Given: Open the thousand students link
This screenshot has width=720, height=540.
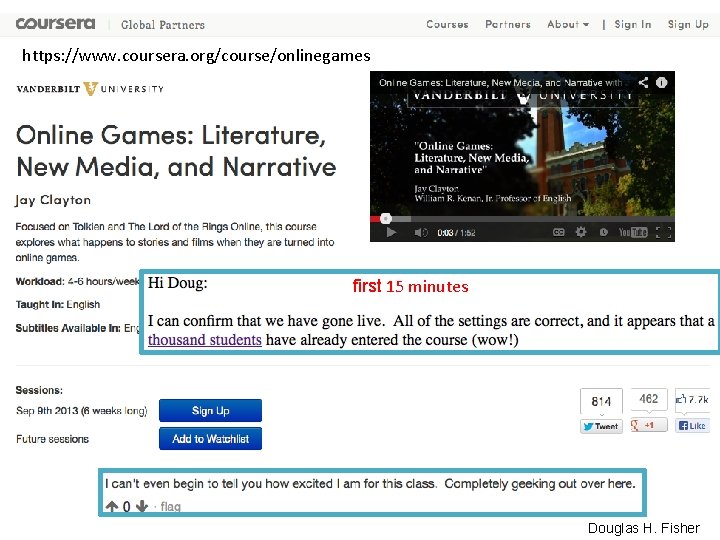Looking at the screenshot, I should 205,340.
